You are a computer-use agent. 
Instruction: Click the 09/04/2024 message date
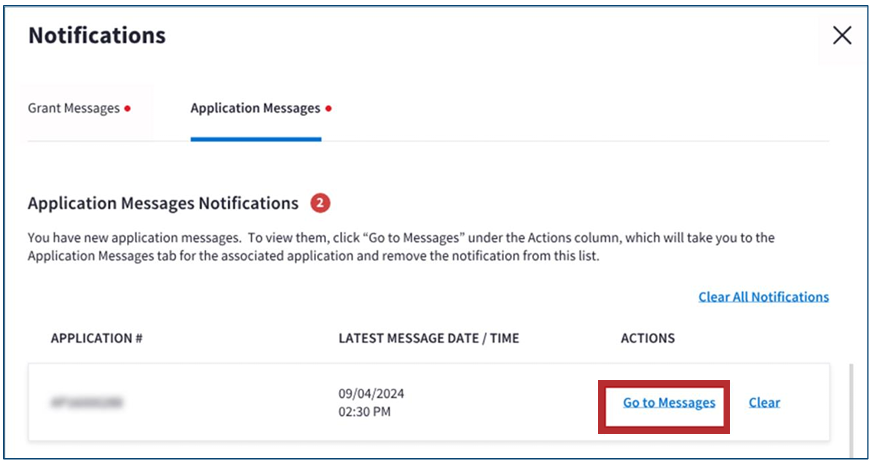pos(371,393)
